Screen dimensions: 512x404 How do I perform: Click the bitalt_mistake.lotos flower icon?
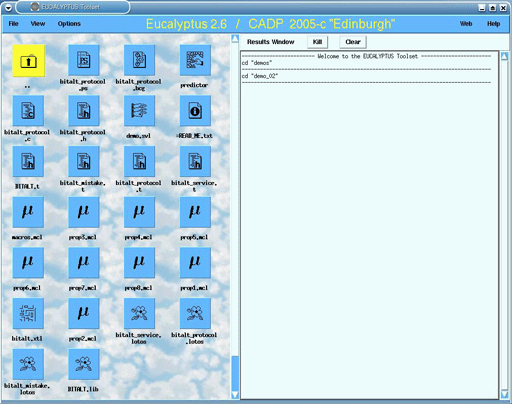(x=28, y=364)
